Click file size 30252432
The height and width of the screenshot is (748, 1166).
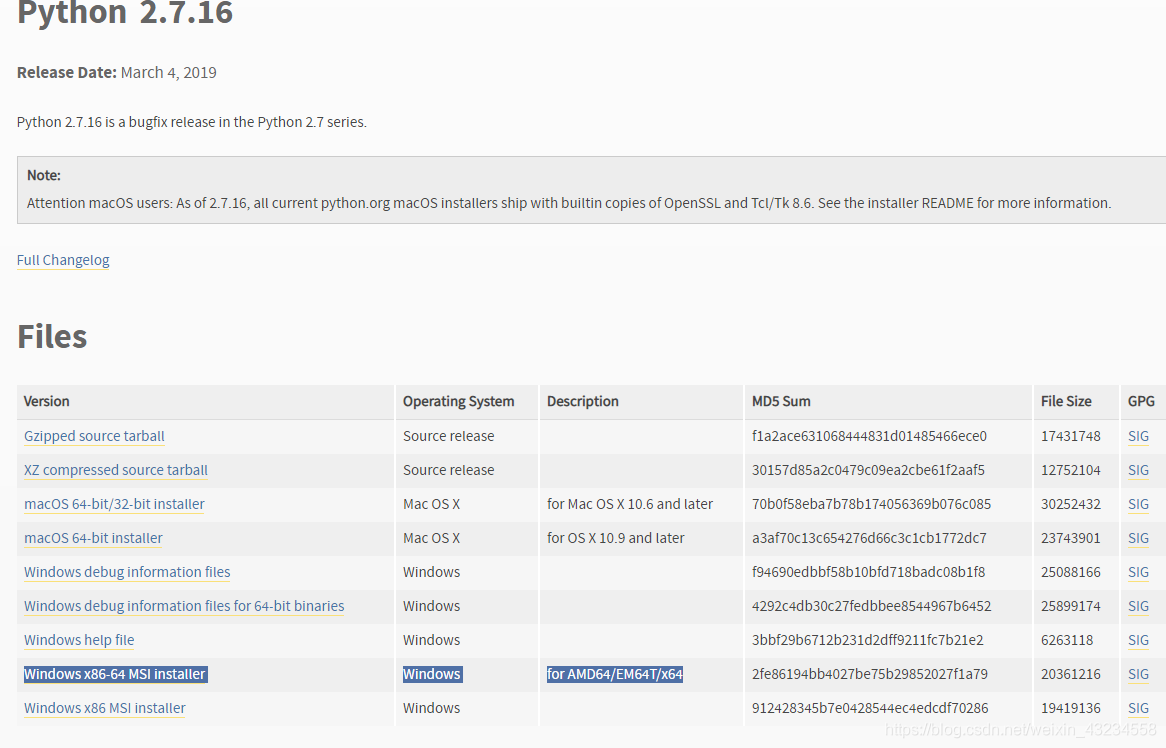point(1071,504)
